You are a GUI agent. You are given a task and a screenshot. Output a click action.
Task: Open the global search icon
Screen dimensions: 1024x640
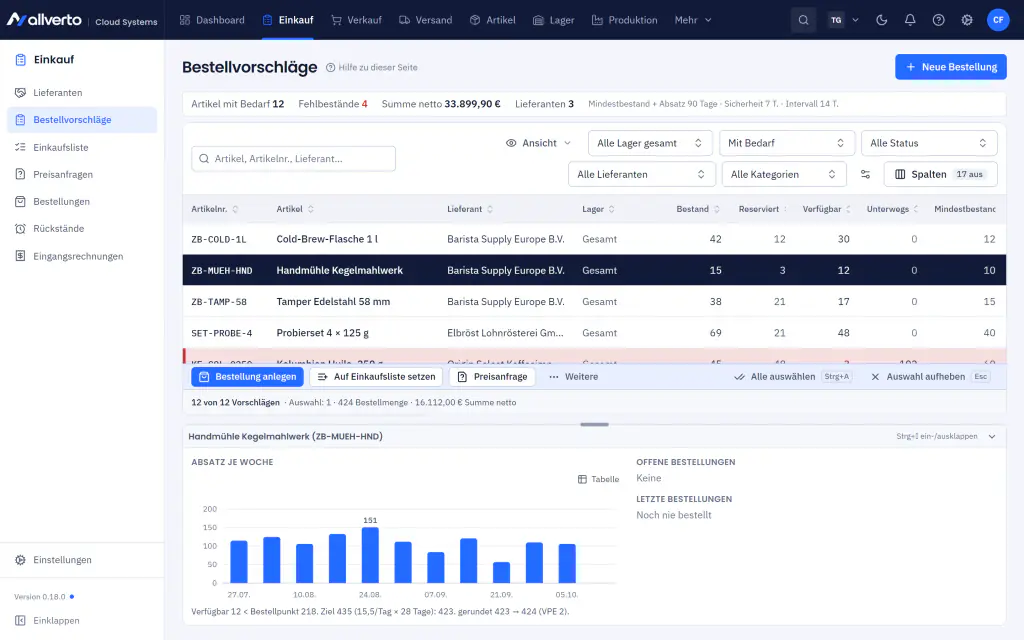pos(803,20)
